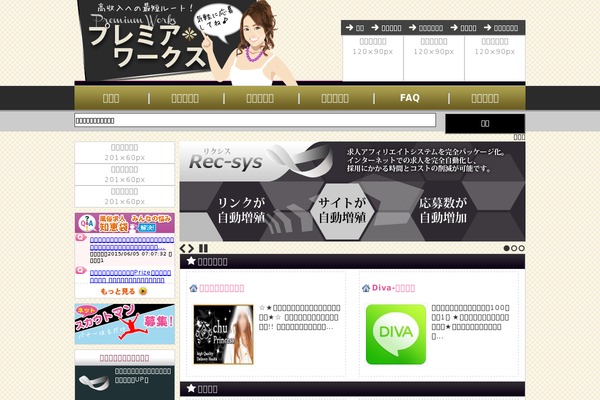This screenshot has width=600, height=400.
Task: Open the 知恵袋 Q&A banner in sidebar
Action: (x=125, y=223)
